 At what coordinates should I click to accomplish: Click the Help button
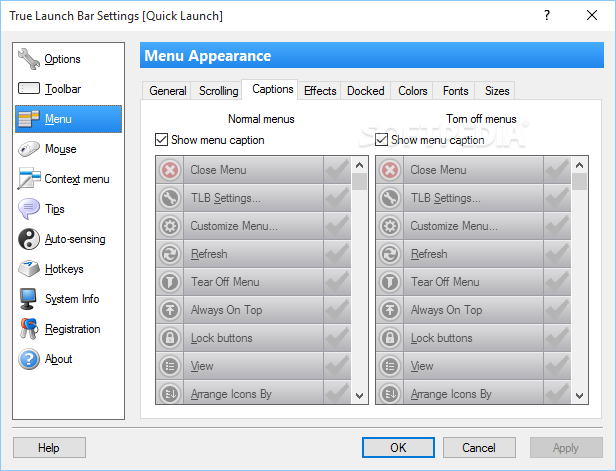coord(49,447)
